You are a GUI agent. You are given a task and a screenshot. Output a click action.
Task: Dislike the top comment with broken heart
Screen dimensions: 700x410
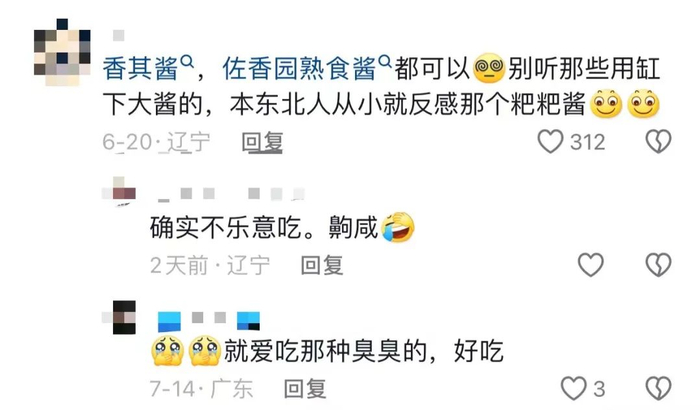(658, 142)
